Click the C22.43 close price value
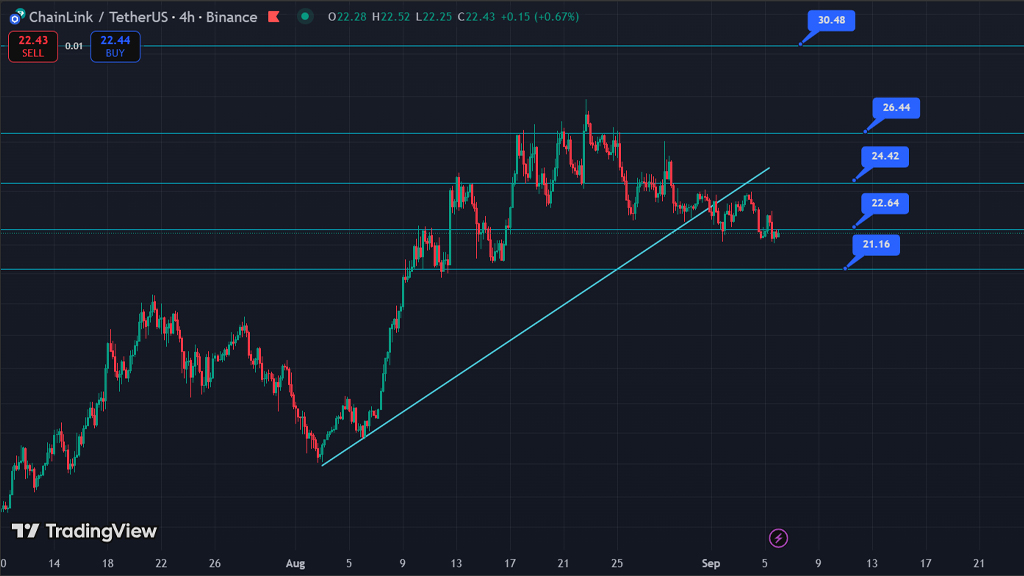The width and height of the screenshot is (1024, 576). click(476, 17)
